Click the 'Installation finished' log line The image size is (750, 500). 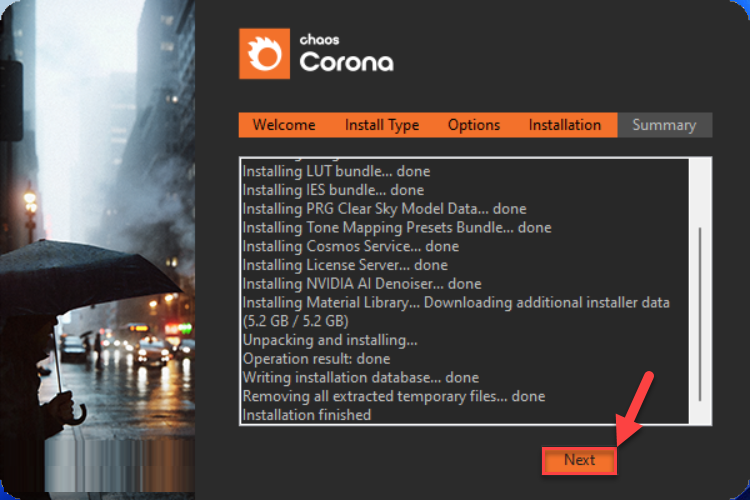tap(307, 415)
